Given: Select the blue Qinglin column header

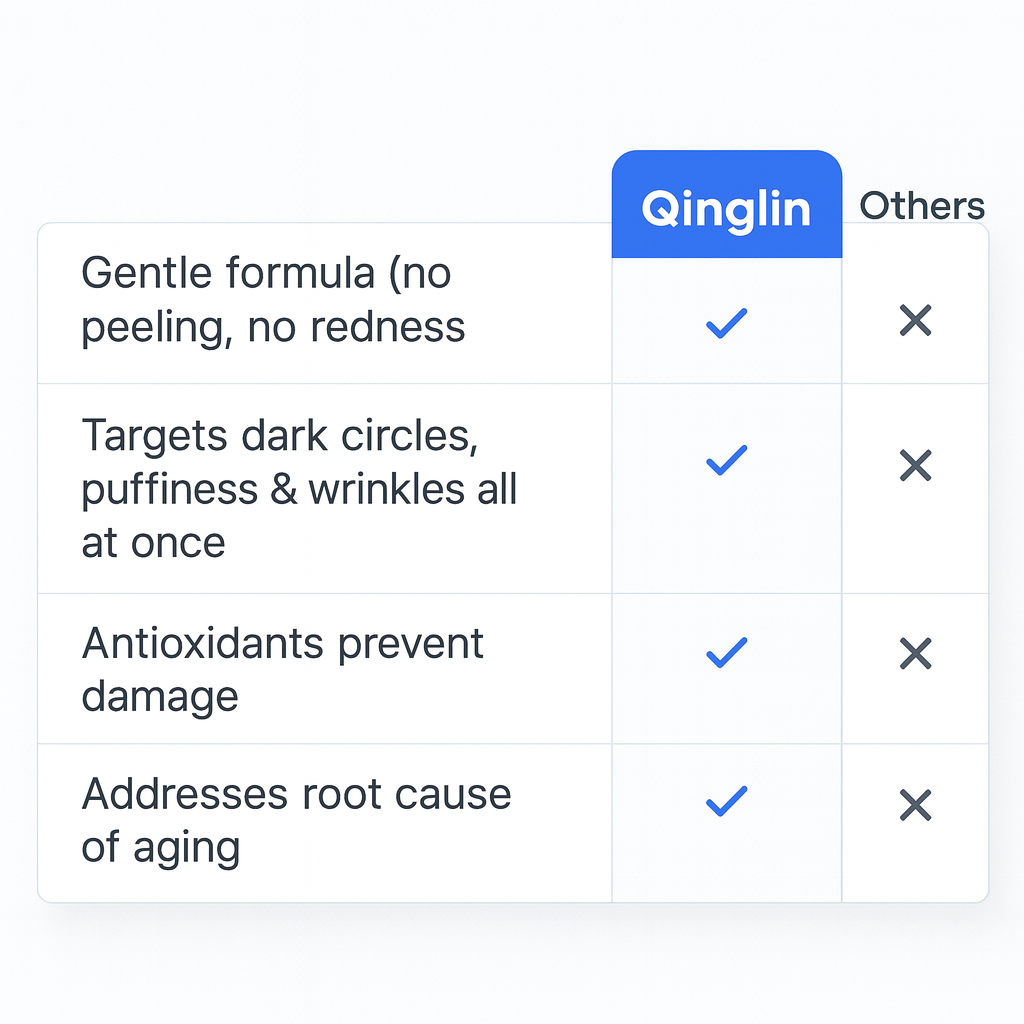Looking at the screenshot, I should [726, 208].
